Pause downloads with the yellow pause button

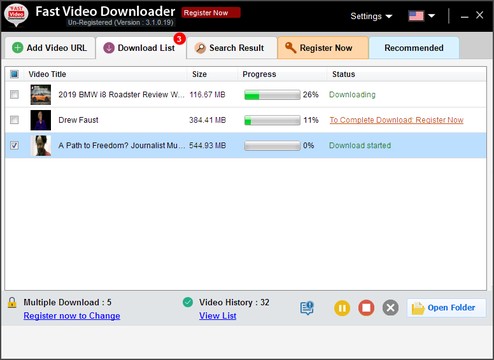click(342, 308)
